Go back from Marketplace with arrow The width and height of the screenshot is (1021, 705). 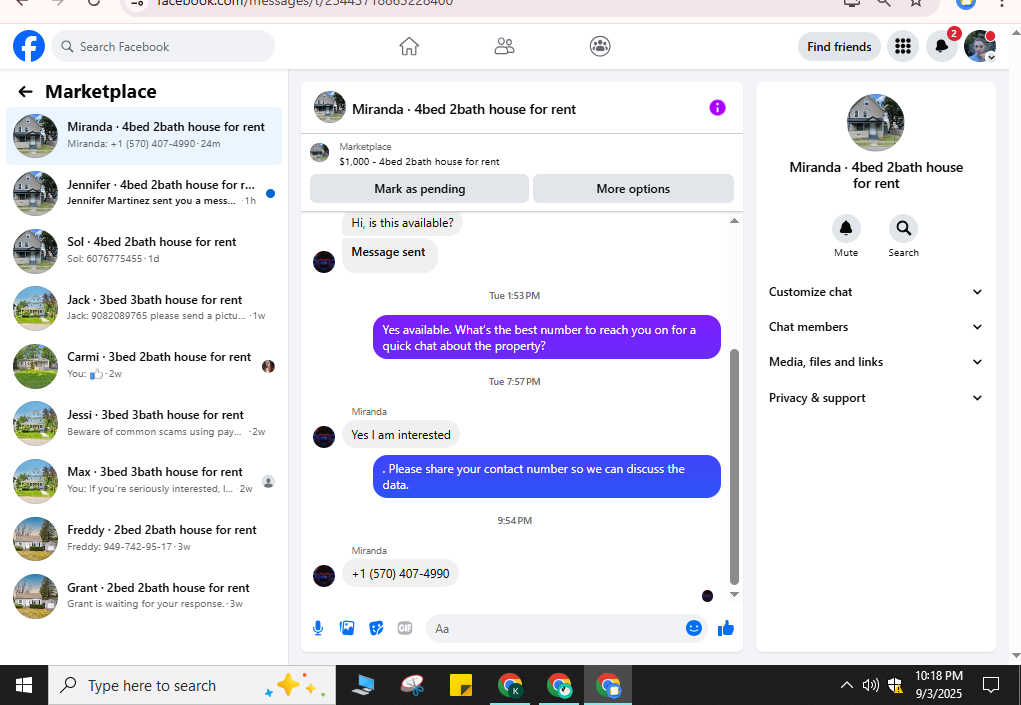click(x=25, y=92)
